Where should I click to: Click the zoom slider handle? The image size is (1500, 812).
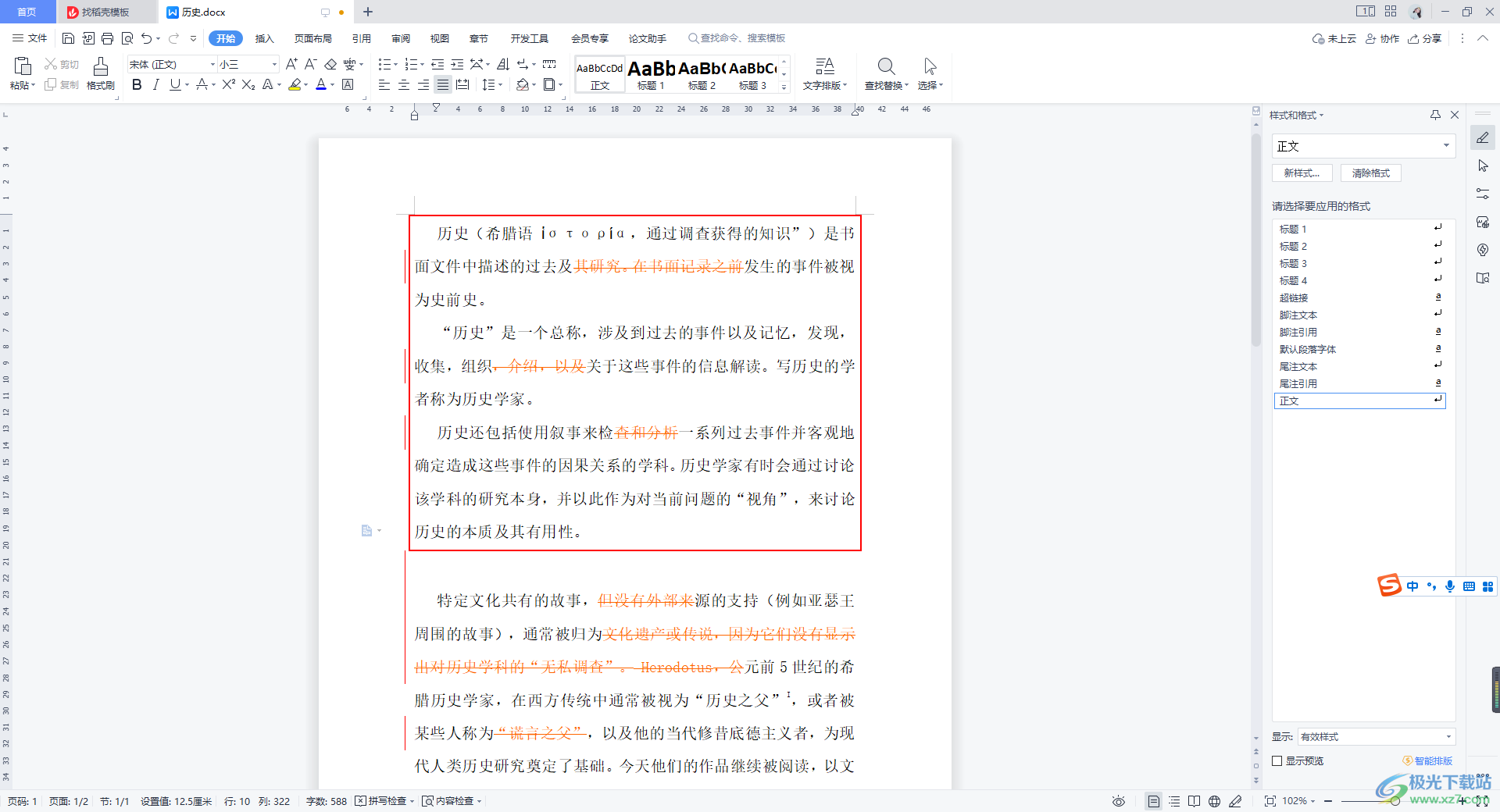click(x=1395, y=801)
